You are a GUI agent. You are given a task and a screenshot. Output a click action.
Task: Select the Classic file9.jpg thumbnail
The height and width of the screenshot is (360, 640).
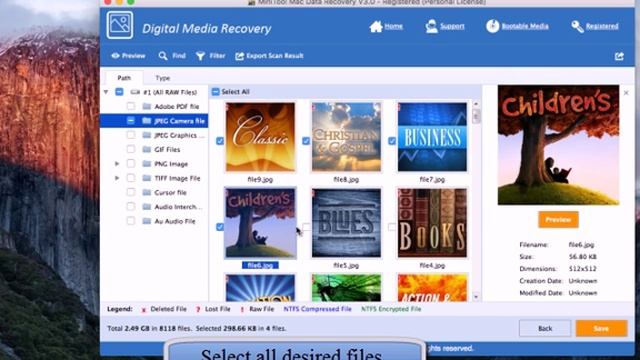click(x=260, y=137)
